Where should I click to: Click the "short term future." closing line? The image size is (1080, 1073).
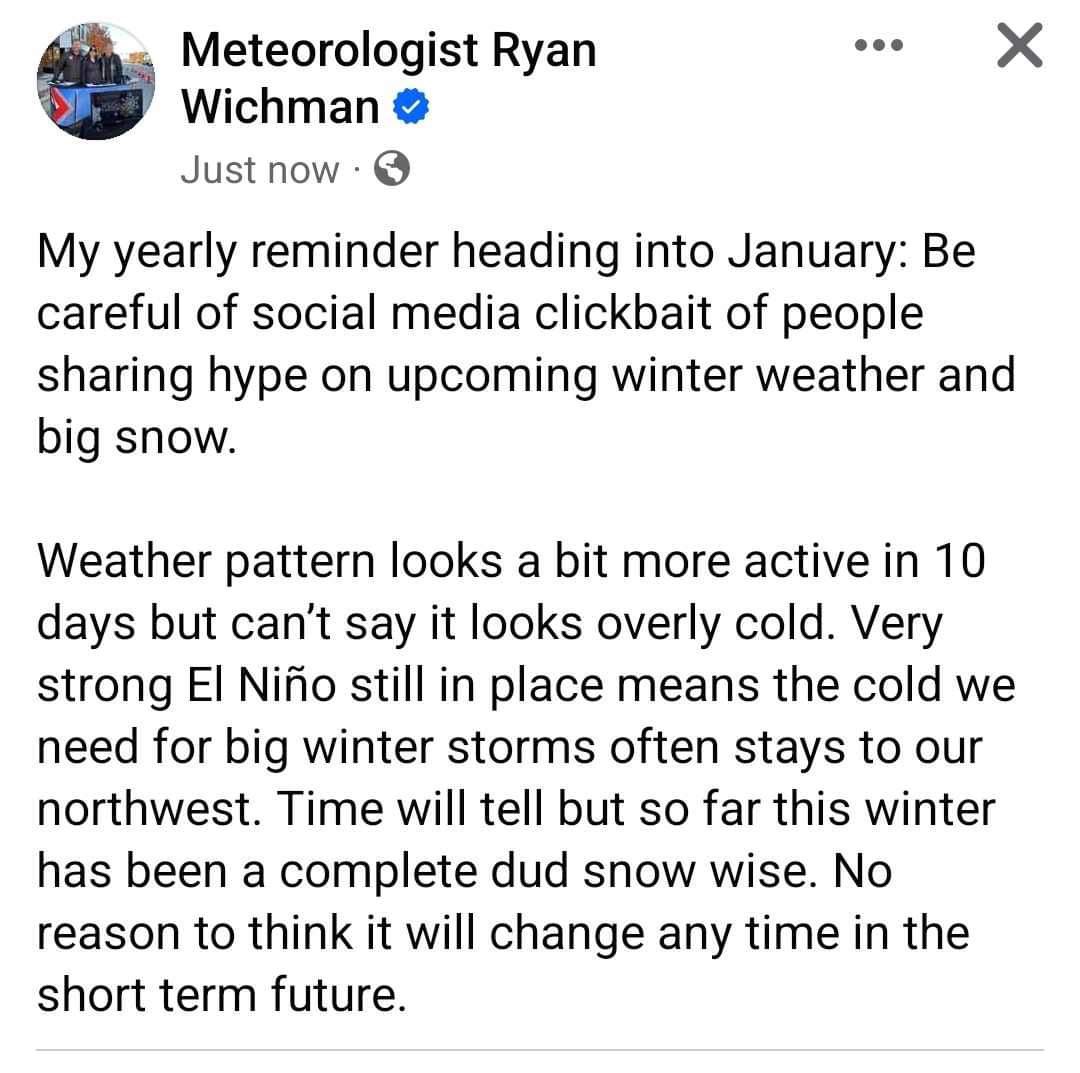click(x=222, y=995)
